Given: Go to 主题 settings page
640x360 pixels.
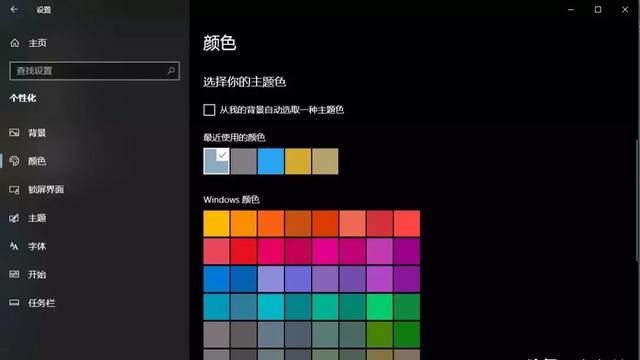Looking at the screenshot, I should (37, 218).
